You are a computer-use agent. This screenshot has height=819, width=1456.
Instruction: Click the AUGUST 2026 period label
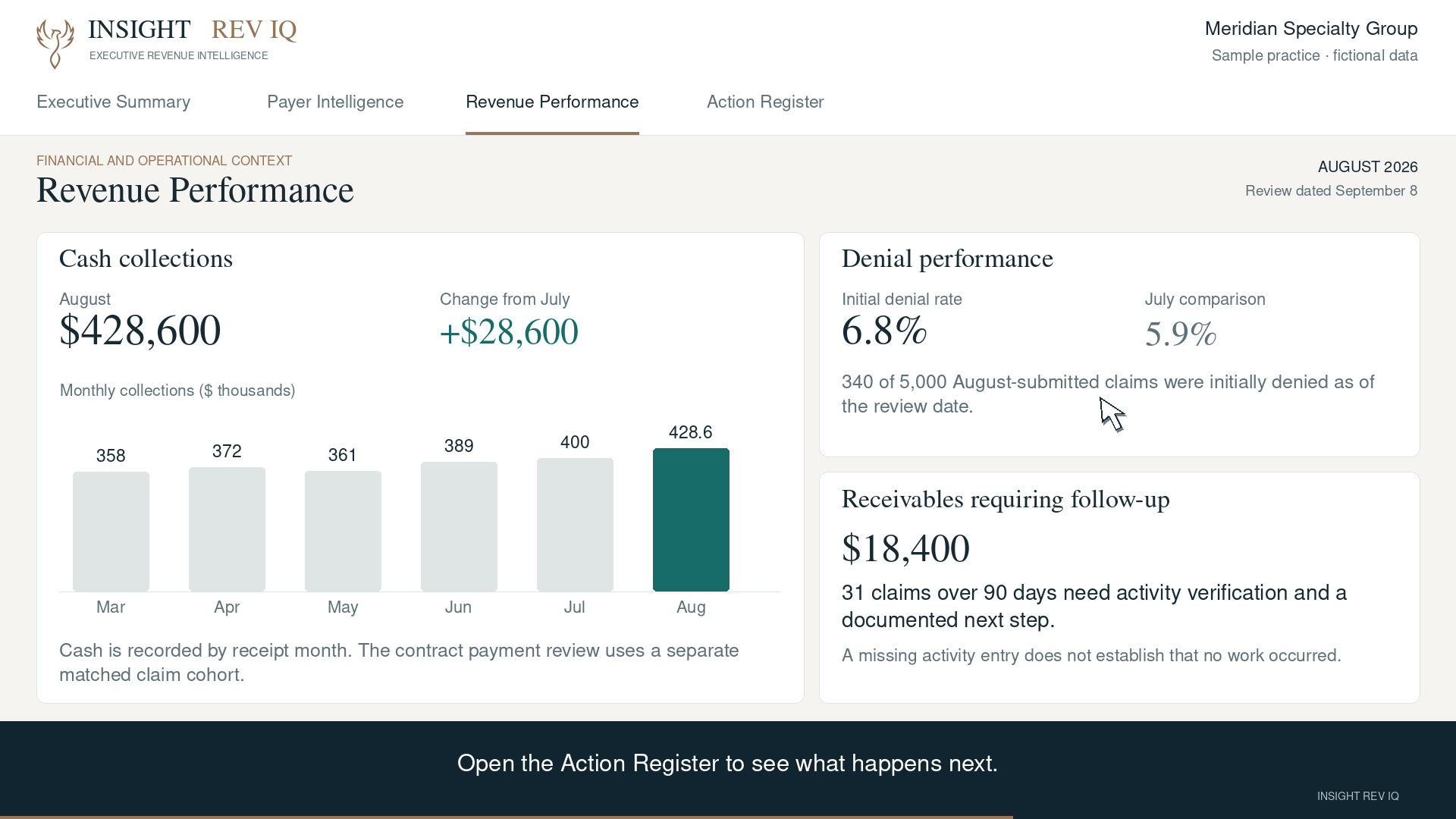1367,167
